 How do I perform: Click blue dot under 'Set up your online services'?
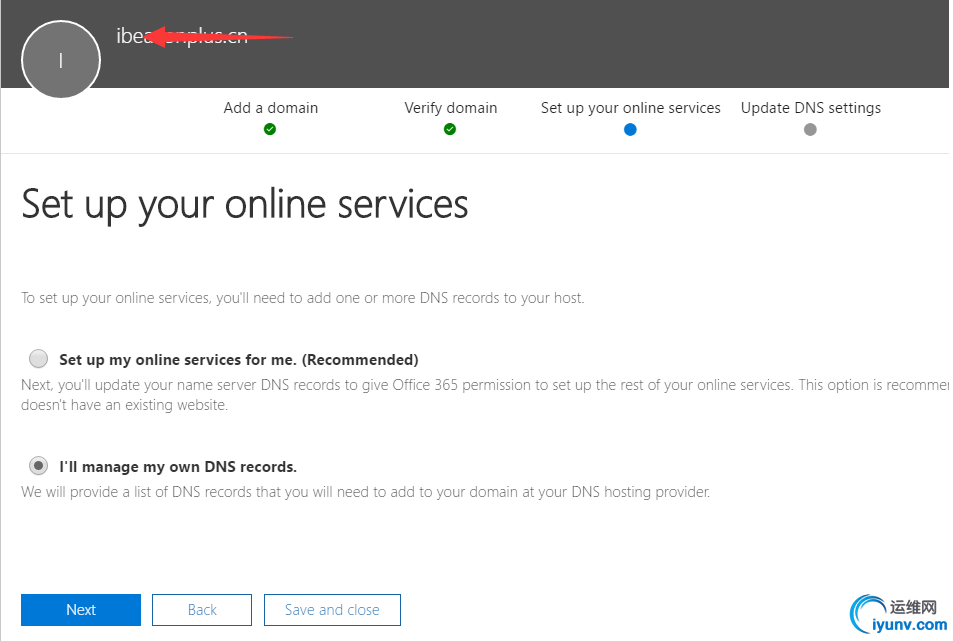(x=630, y=129)
